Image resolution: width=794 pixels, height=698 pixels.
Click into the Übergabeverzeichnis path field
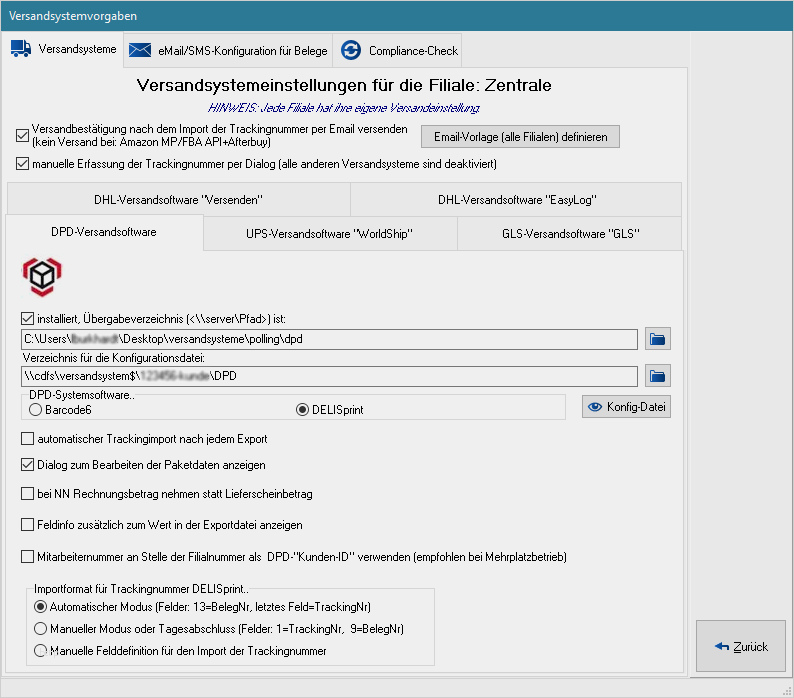pyautogui.click(x=329, y=339)
